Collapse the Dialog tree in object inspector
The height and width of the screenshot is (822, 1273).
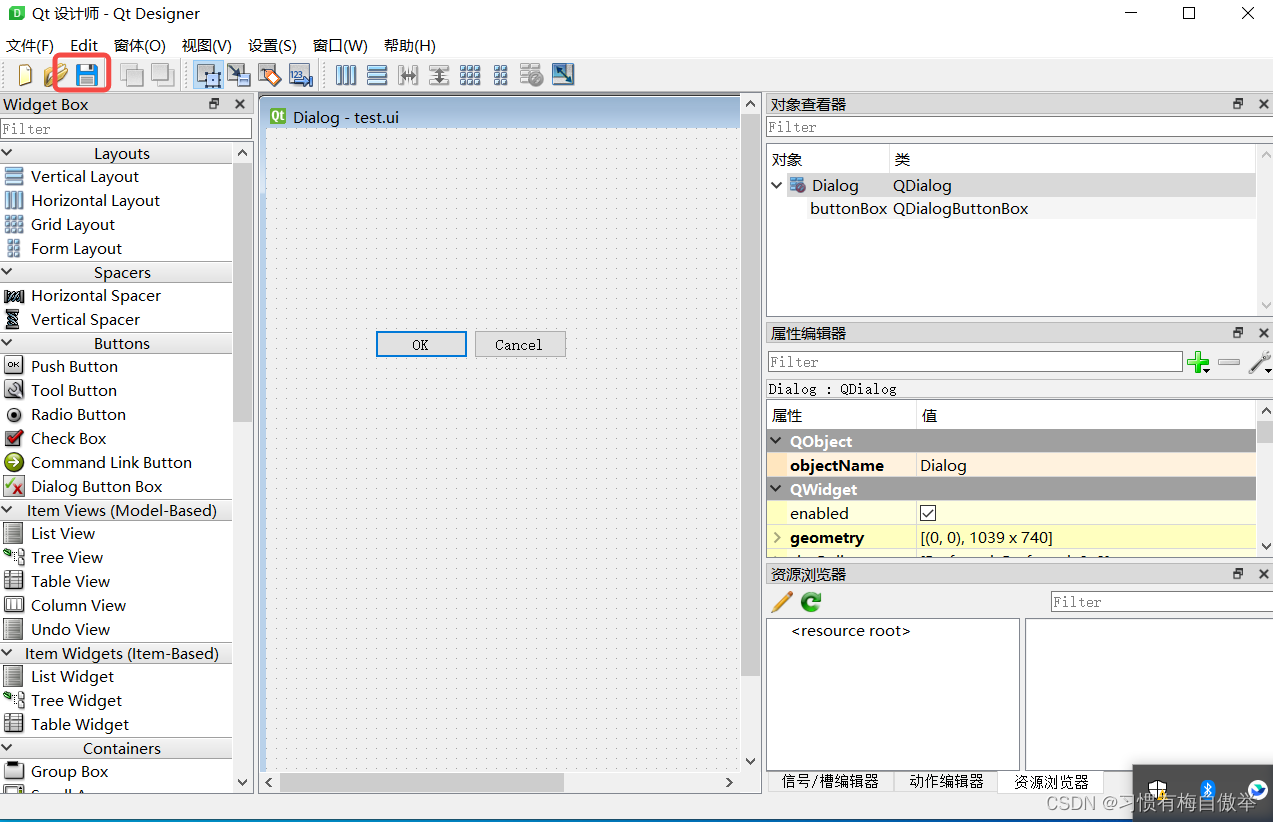(777, 185)
